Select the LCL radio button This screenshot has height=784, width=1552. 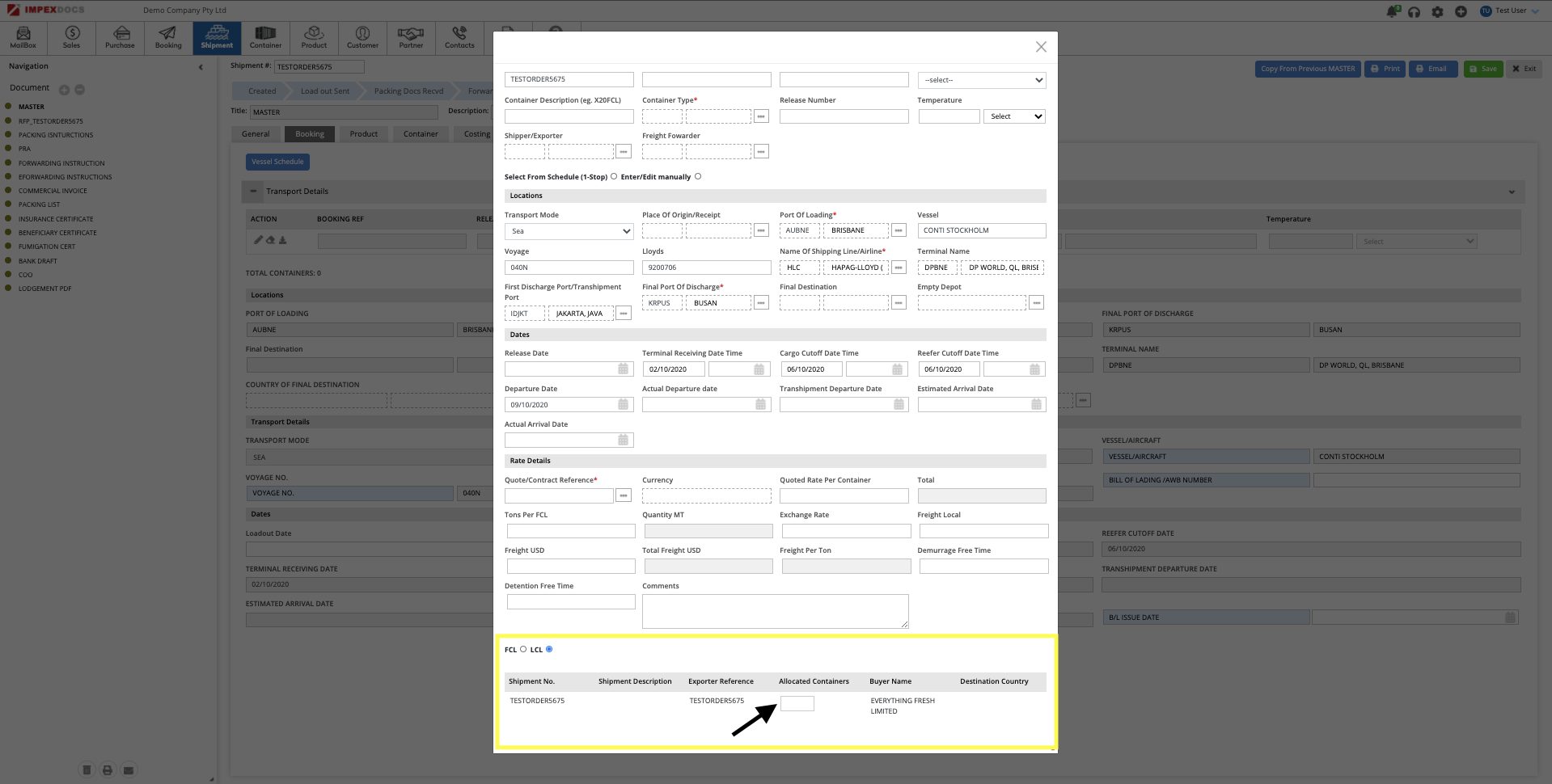[x=549, y=649]
